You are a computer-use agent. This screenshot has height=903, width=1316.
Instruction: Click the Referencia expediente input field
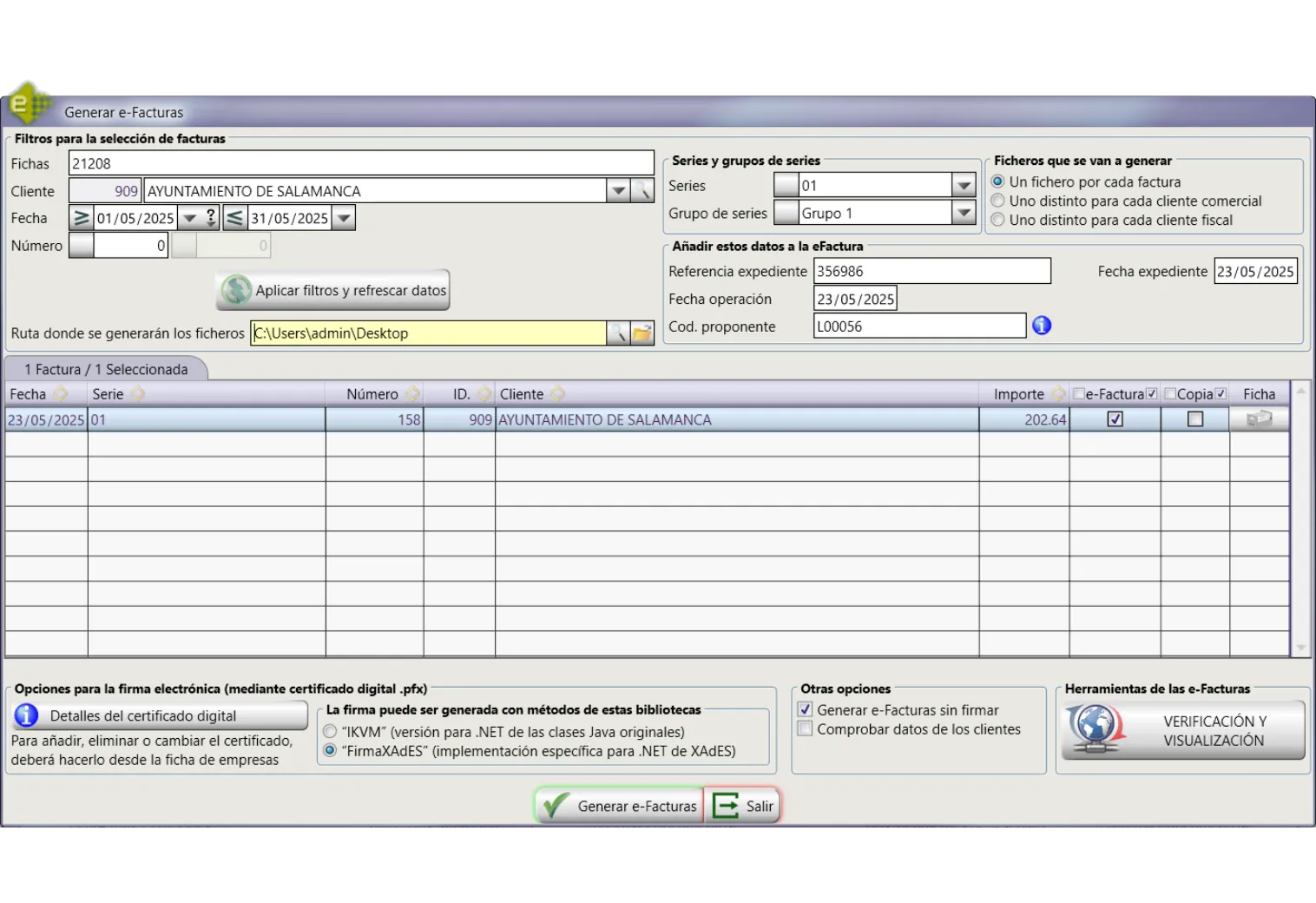[931, 271]
